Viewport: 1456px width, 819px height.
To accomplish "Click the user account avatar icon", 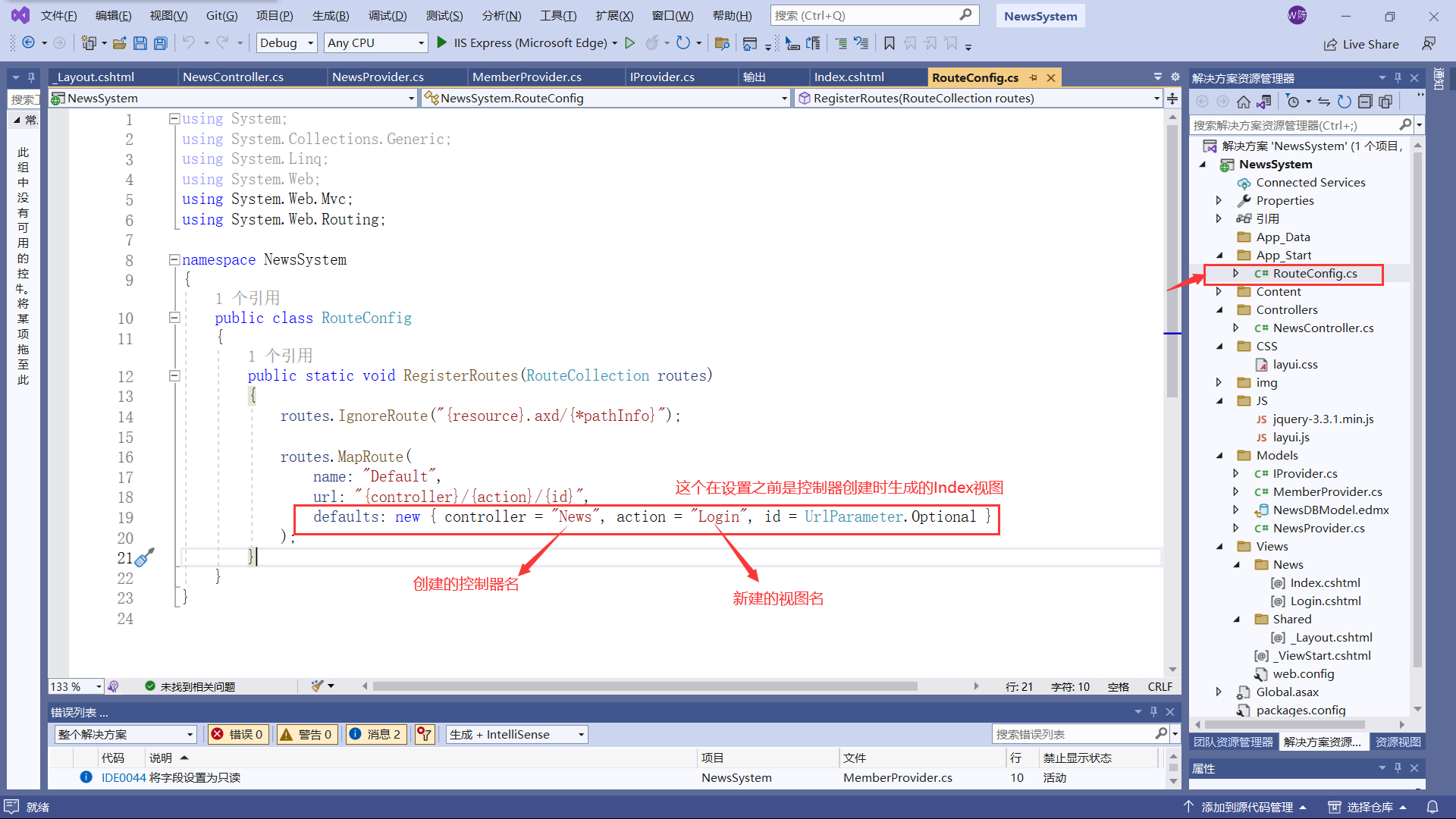I will pyautogui.click(x=1298, y=15).
